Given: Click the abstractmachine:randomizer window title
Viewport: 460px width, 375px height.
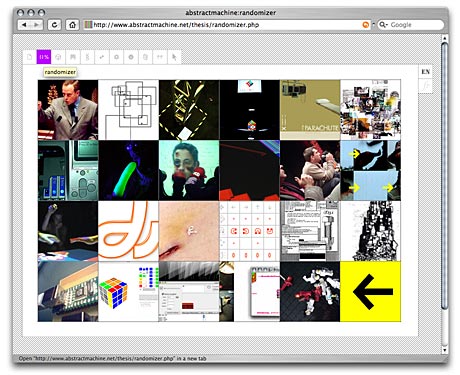Looking at the screenshot, I should click(x=230, y=13).
